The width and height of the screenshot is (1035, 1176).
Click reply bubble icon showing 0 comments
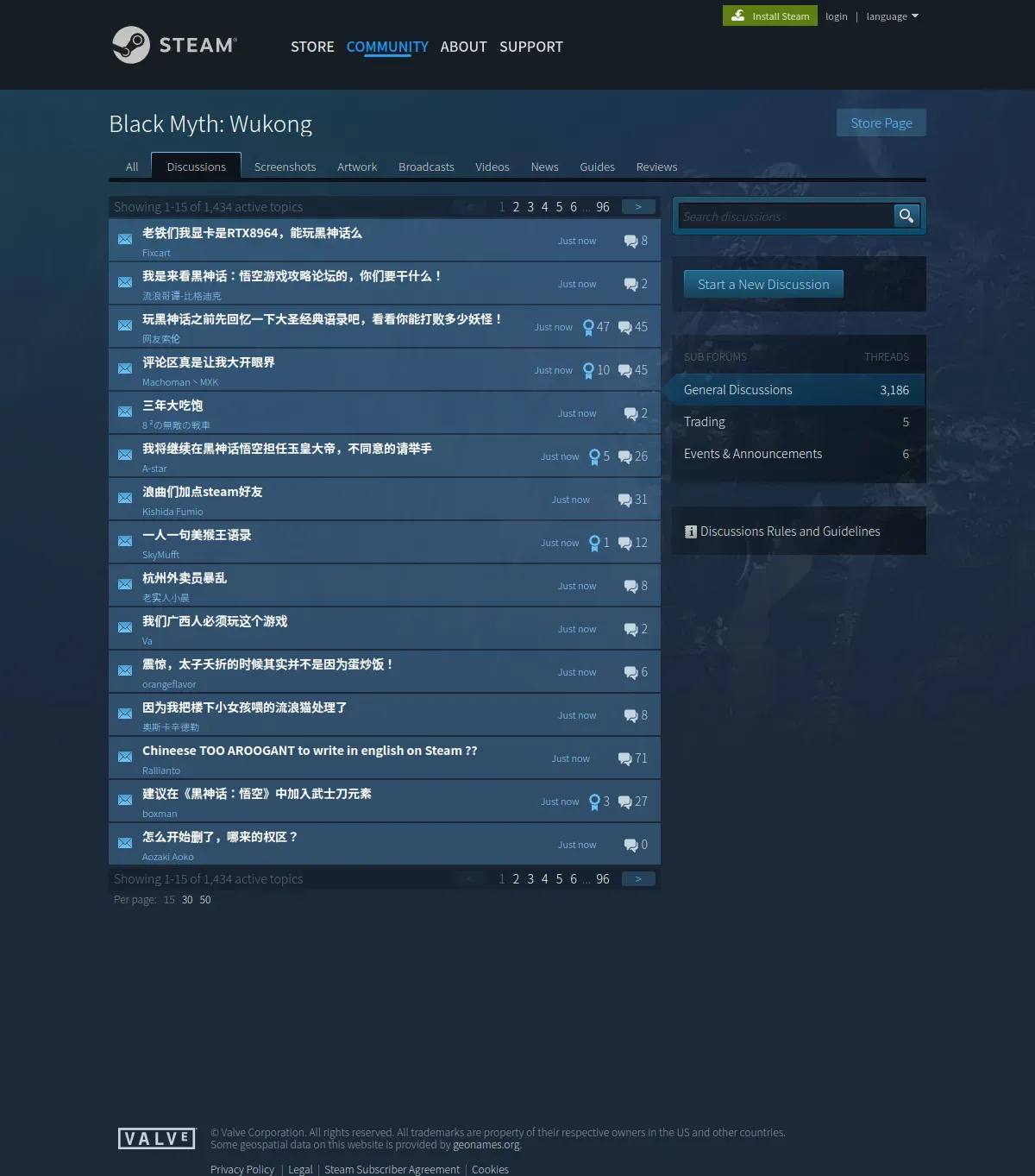point(631,846)
